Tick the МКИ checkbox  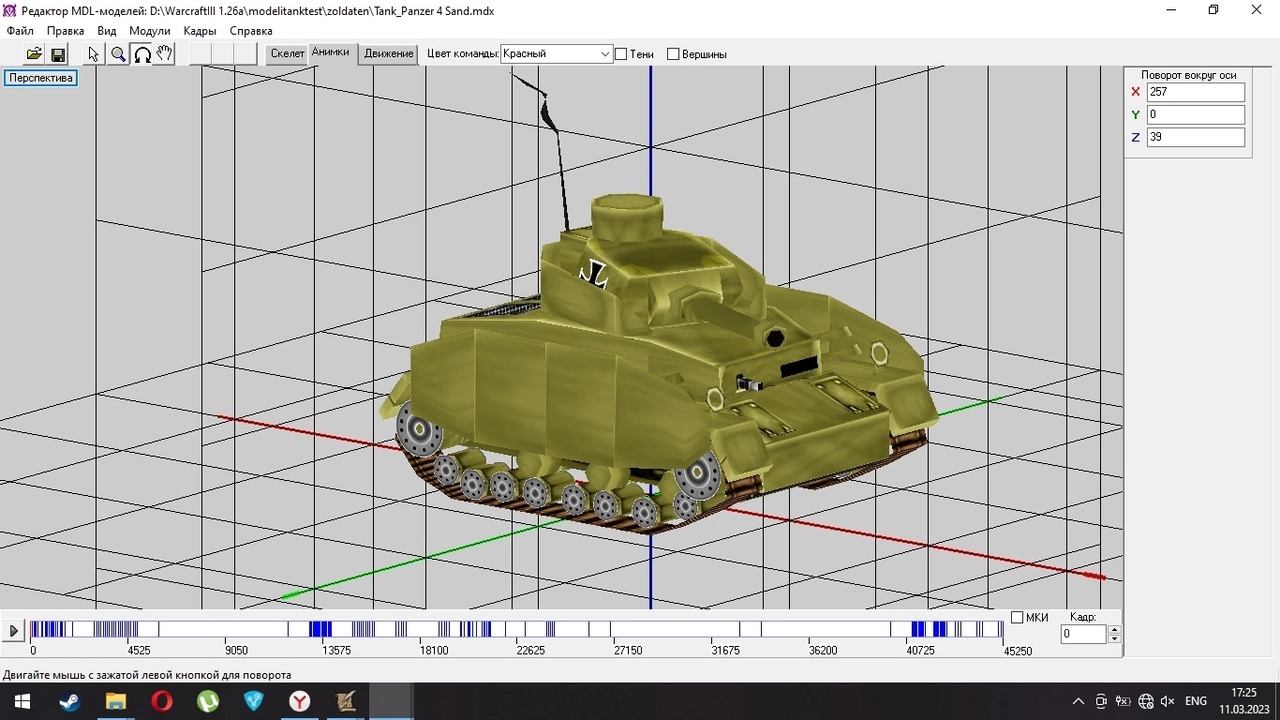pyautogui.click(x=1017, y=617)
